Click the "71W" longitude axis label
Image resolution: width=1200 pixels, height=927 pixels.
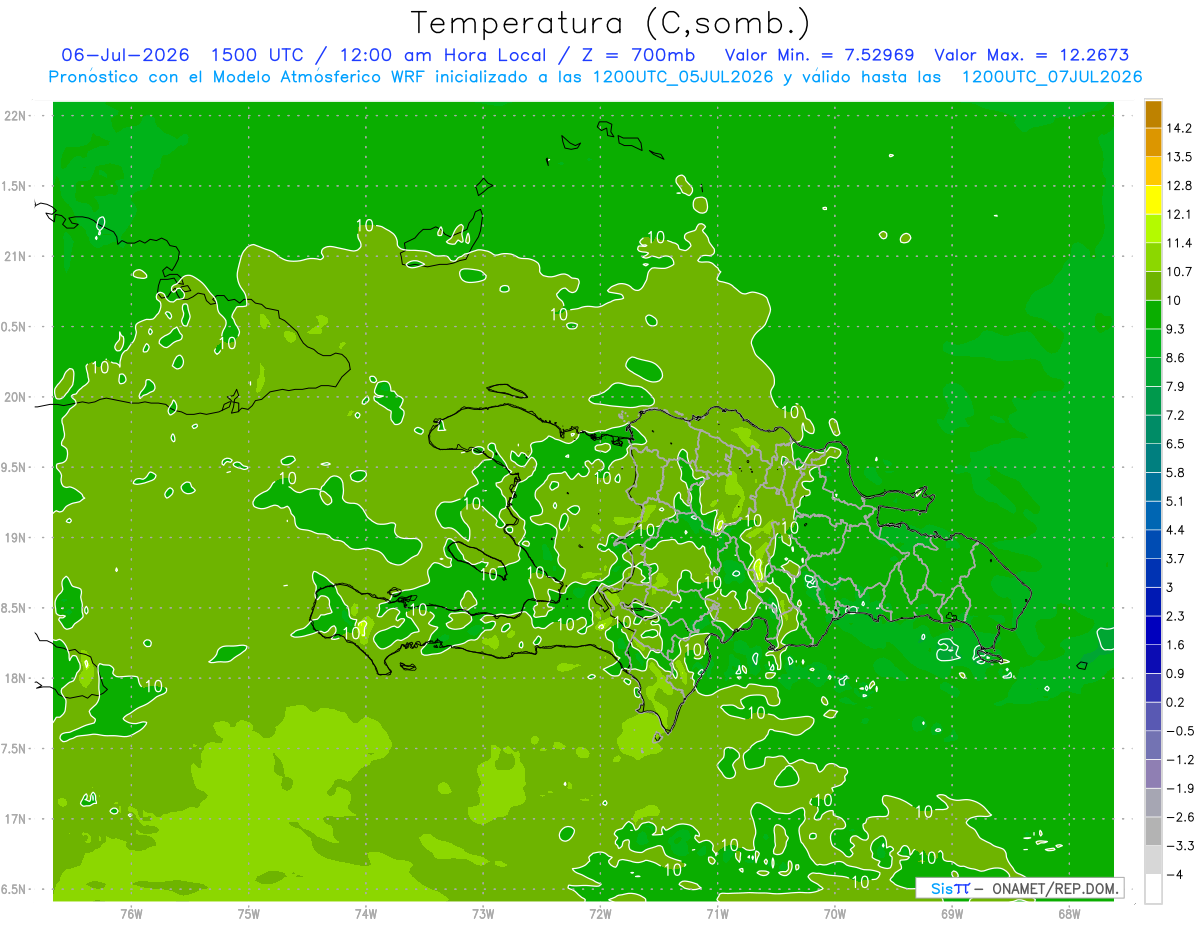[x=717, y=913]
